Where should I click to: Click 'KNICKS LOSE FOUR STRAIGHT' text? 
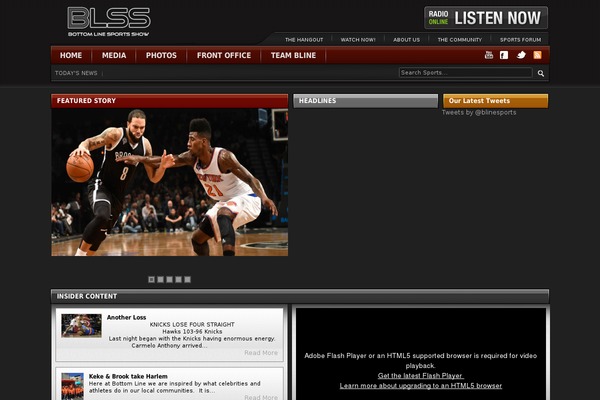[x=192, y=325]
